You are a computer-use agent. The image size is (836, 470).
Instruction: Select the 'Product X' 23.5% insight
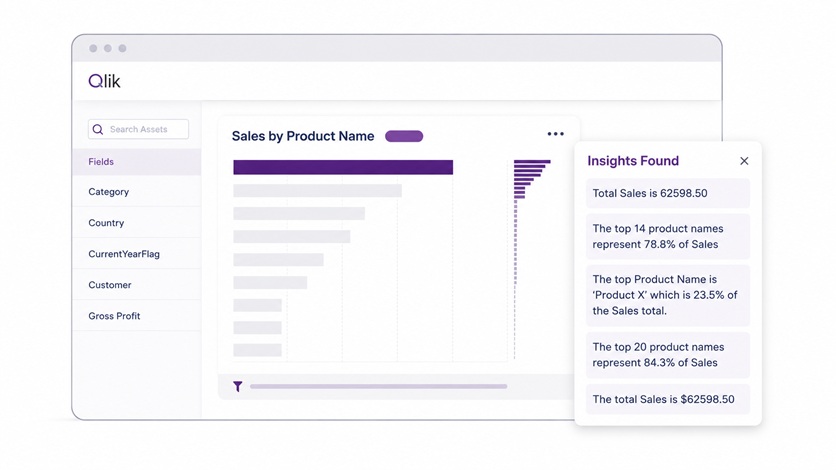668,295
